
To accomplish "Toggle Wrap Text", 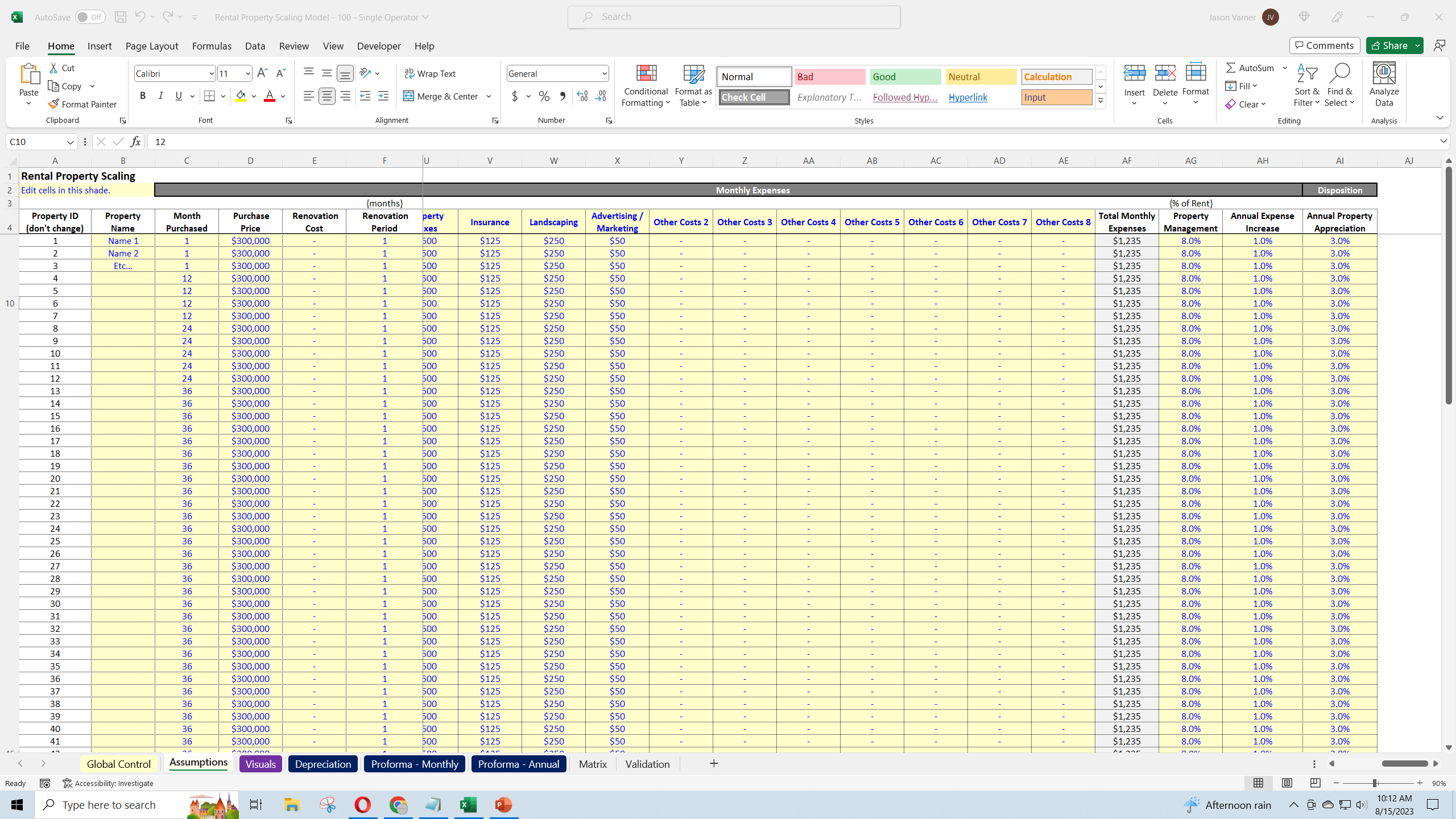I will tap(429, 73).
